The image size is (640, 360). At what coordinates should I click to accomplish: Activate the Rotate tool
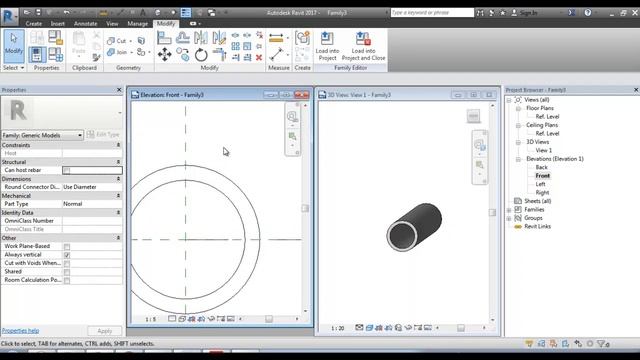coord(201,54)
